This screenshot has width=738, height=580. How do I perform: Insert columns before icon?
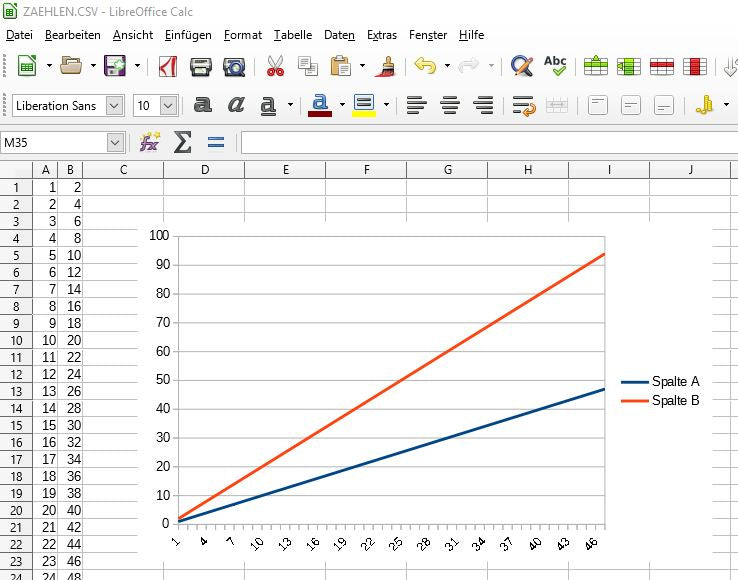coord(629,66)
